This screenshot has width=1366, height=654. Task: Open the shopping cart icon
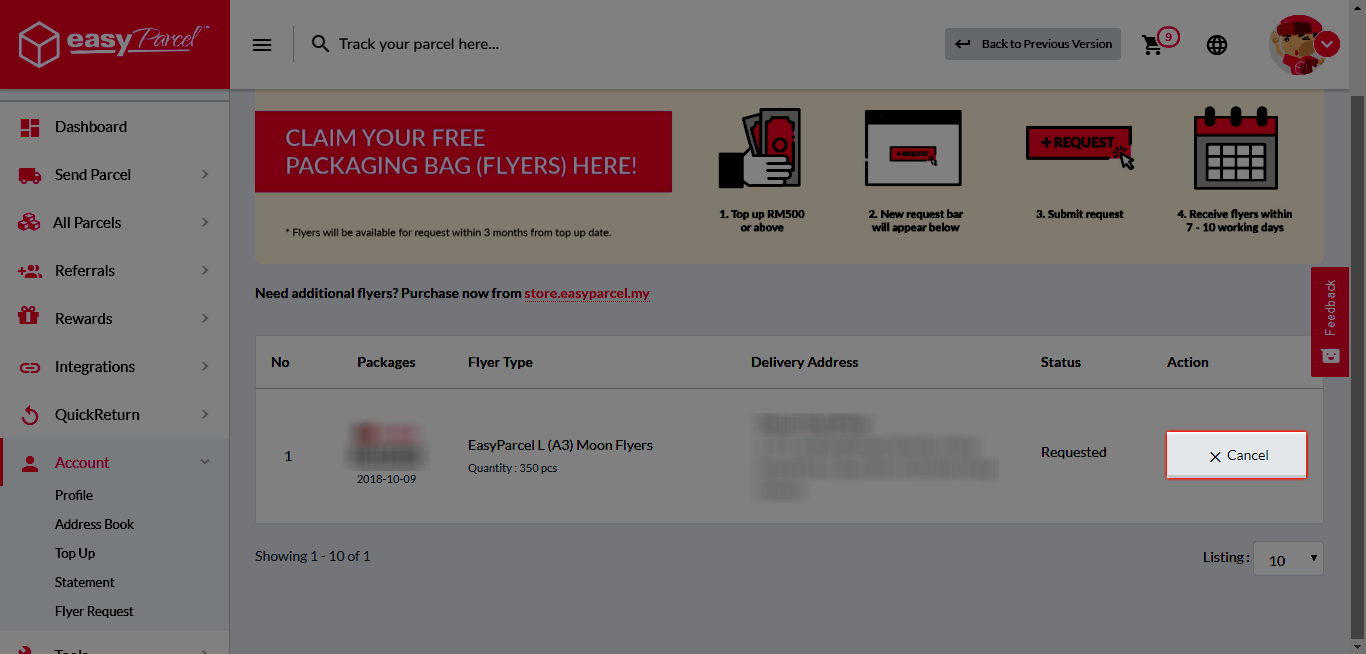click(1153, 45)
